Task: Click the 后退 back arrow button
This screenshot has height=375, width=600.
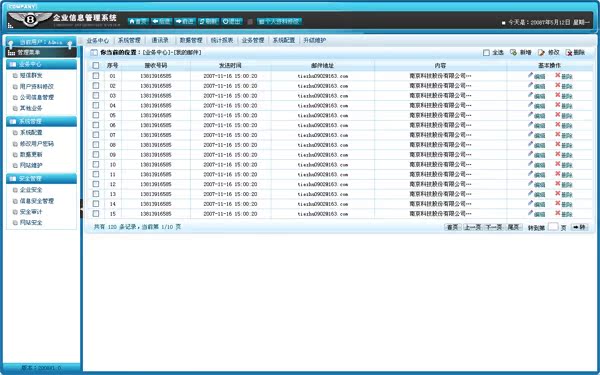Action: 161,21
